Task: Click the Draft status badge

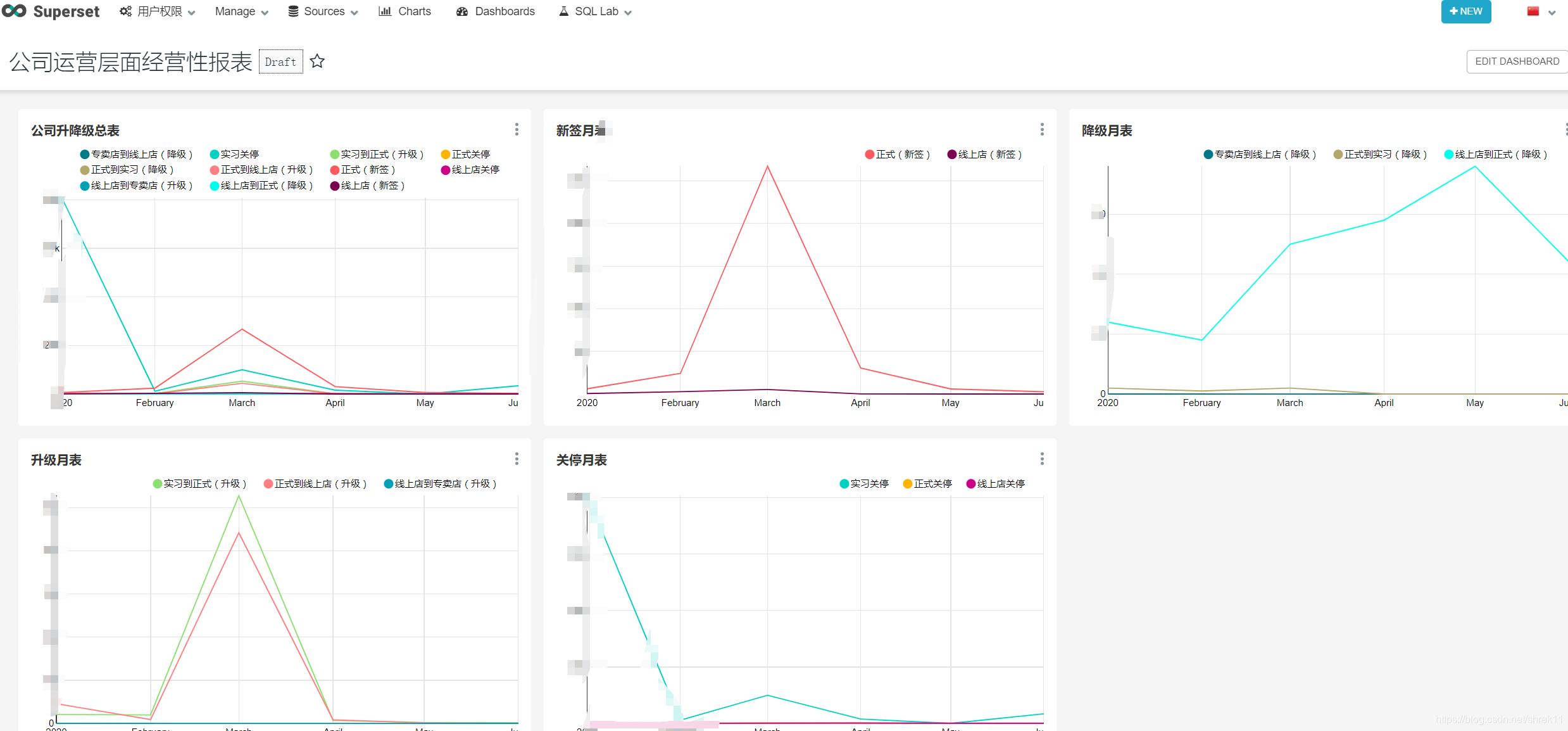Action: click(280, 62)
